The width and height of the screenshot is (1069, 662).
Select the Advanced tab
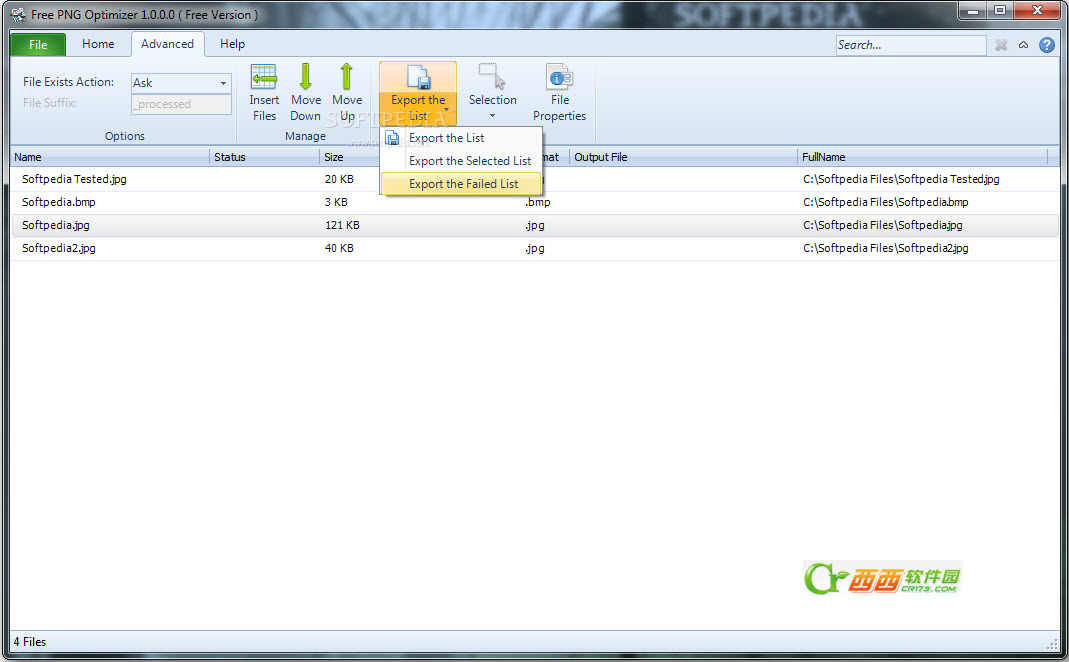point(167,44)
